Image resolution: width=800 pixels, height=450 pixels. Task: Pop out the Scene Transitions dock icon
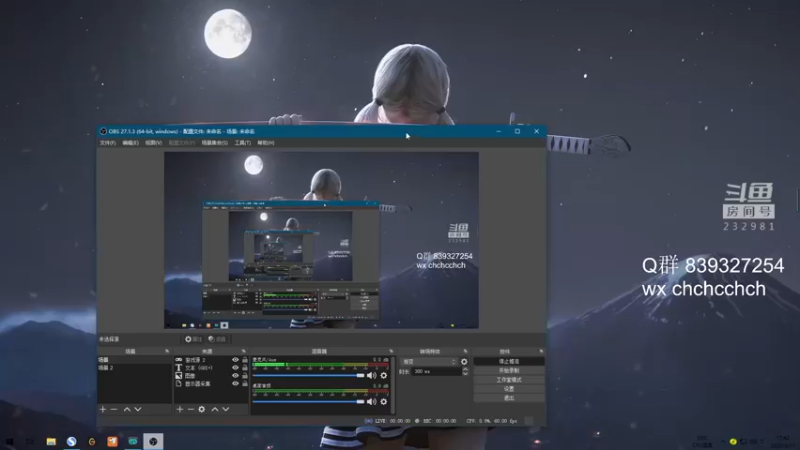click(465, 351)
